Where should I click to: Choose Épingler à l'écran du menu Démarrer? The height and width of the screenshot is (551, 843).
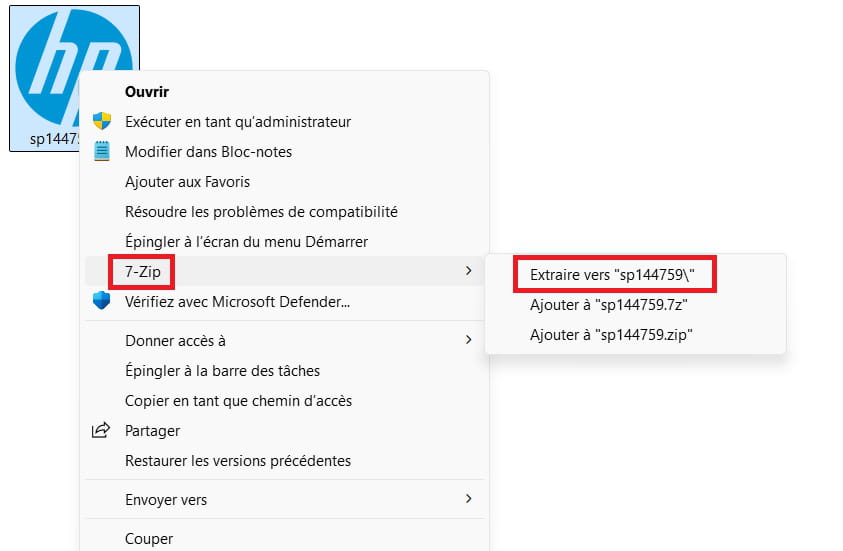tap(246, 242)
